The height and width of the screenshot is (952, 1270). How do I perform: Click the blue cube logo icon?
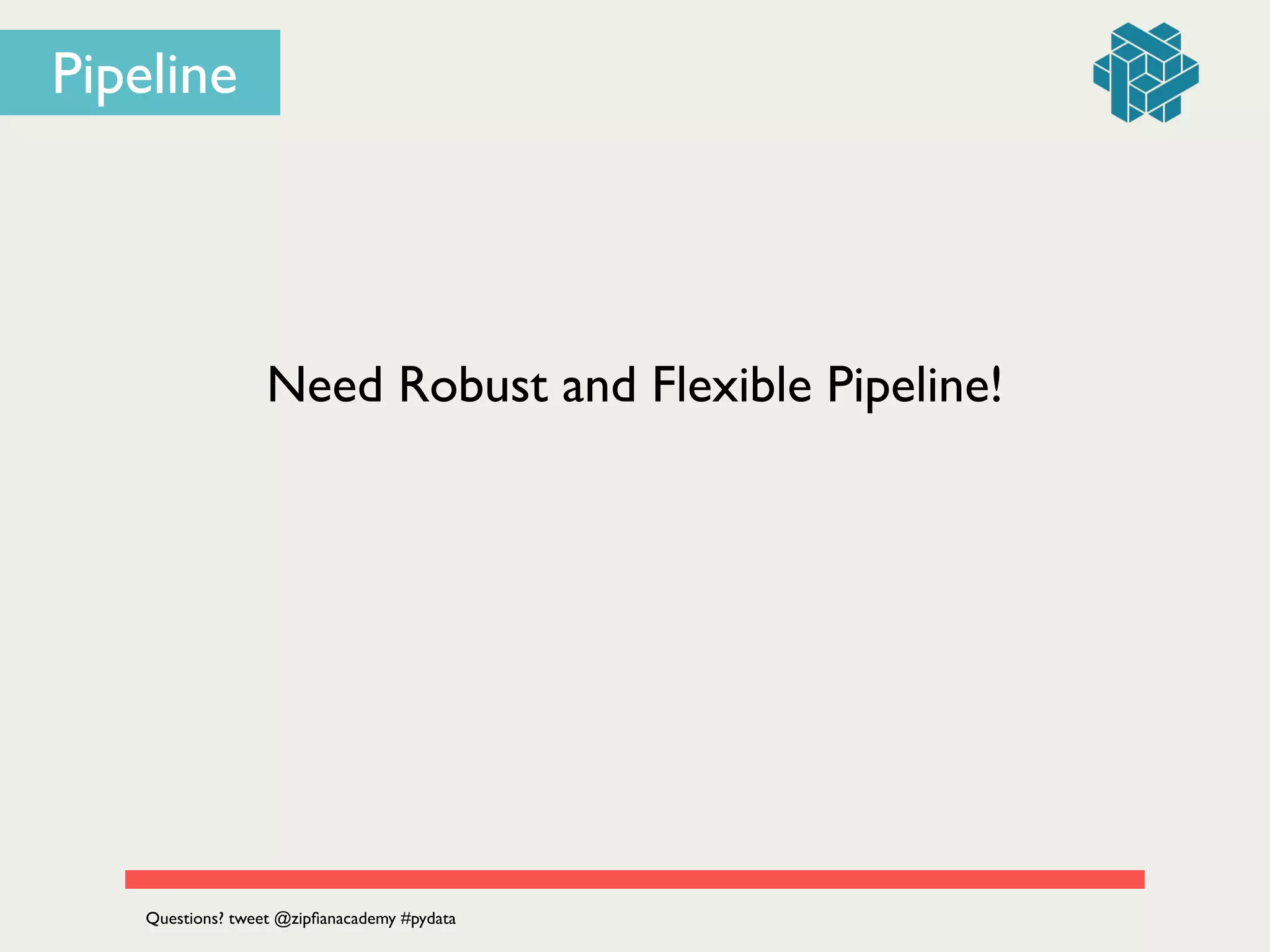1146,73
